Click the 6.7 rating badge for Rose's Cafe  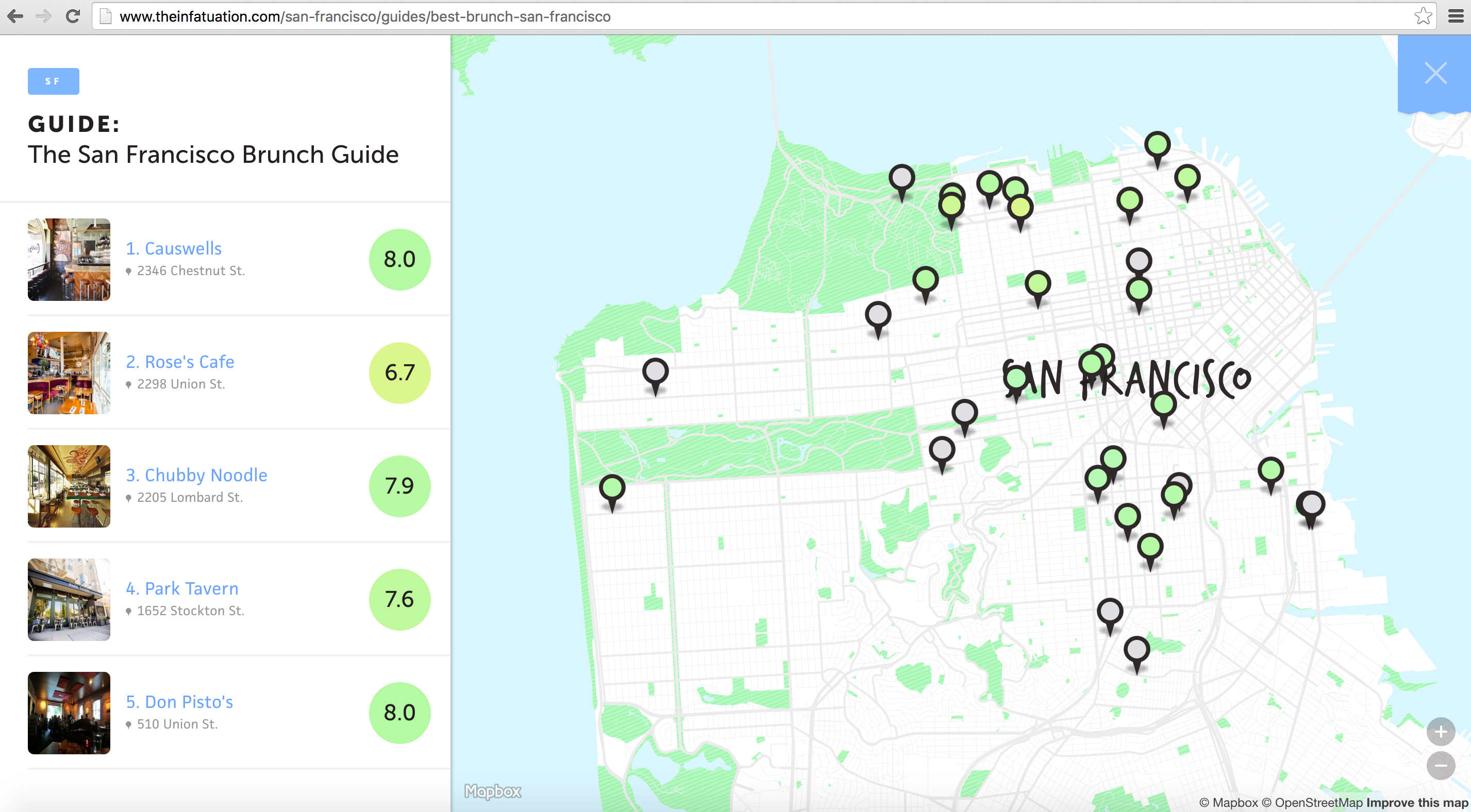tap(399, 373)
